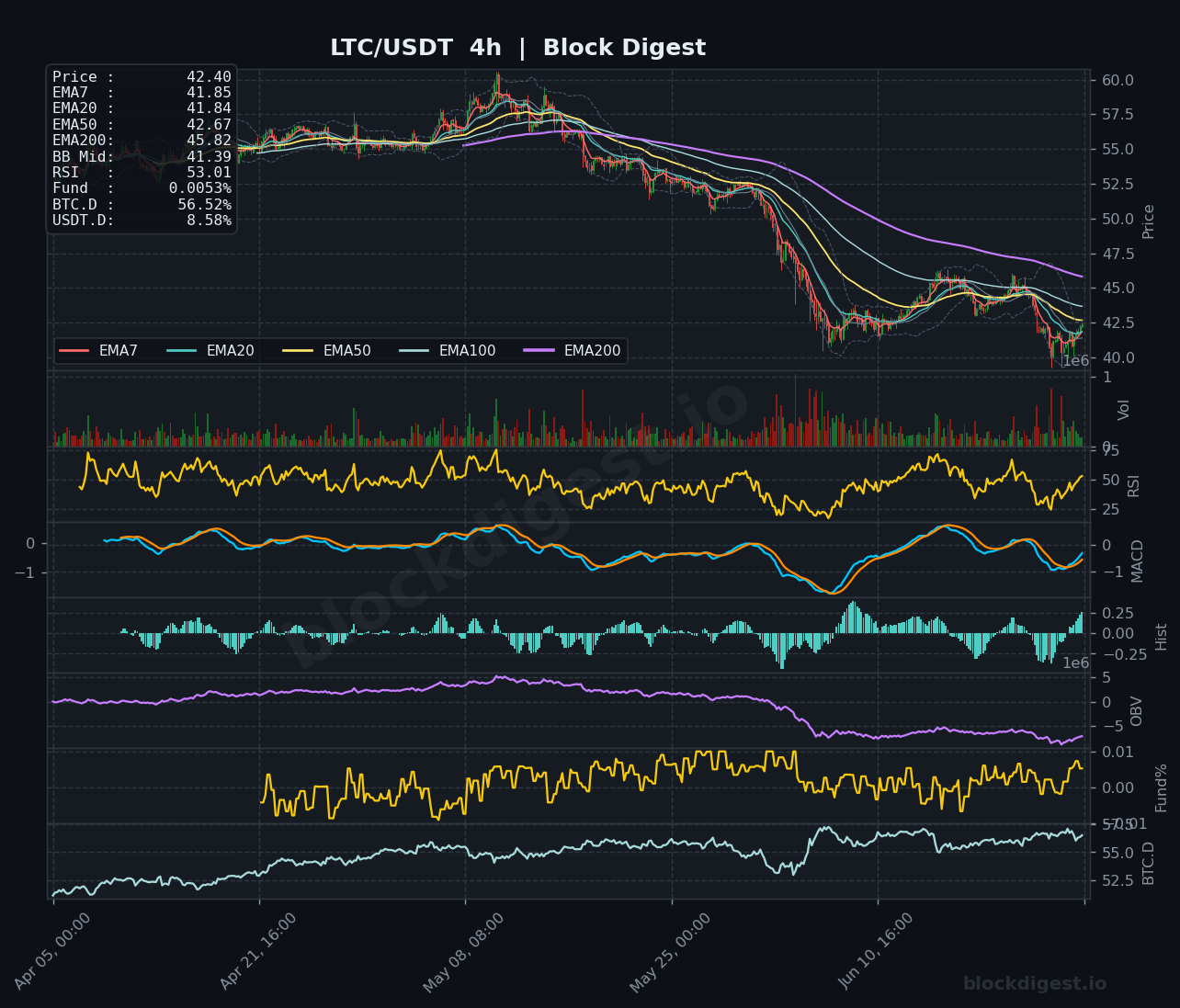Click the RSI axis tick 75
The image size is (1180, 1008).
coord(1110,451)
